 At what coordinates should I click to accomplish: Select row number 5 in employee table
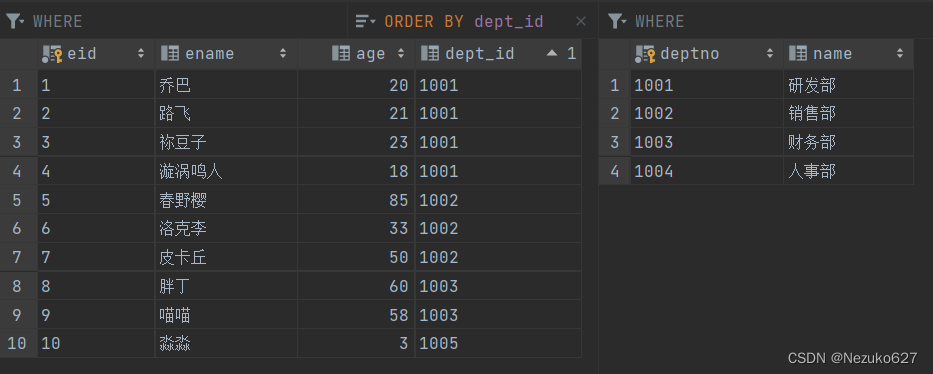[x=18, y=200]
